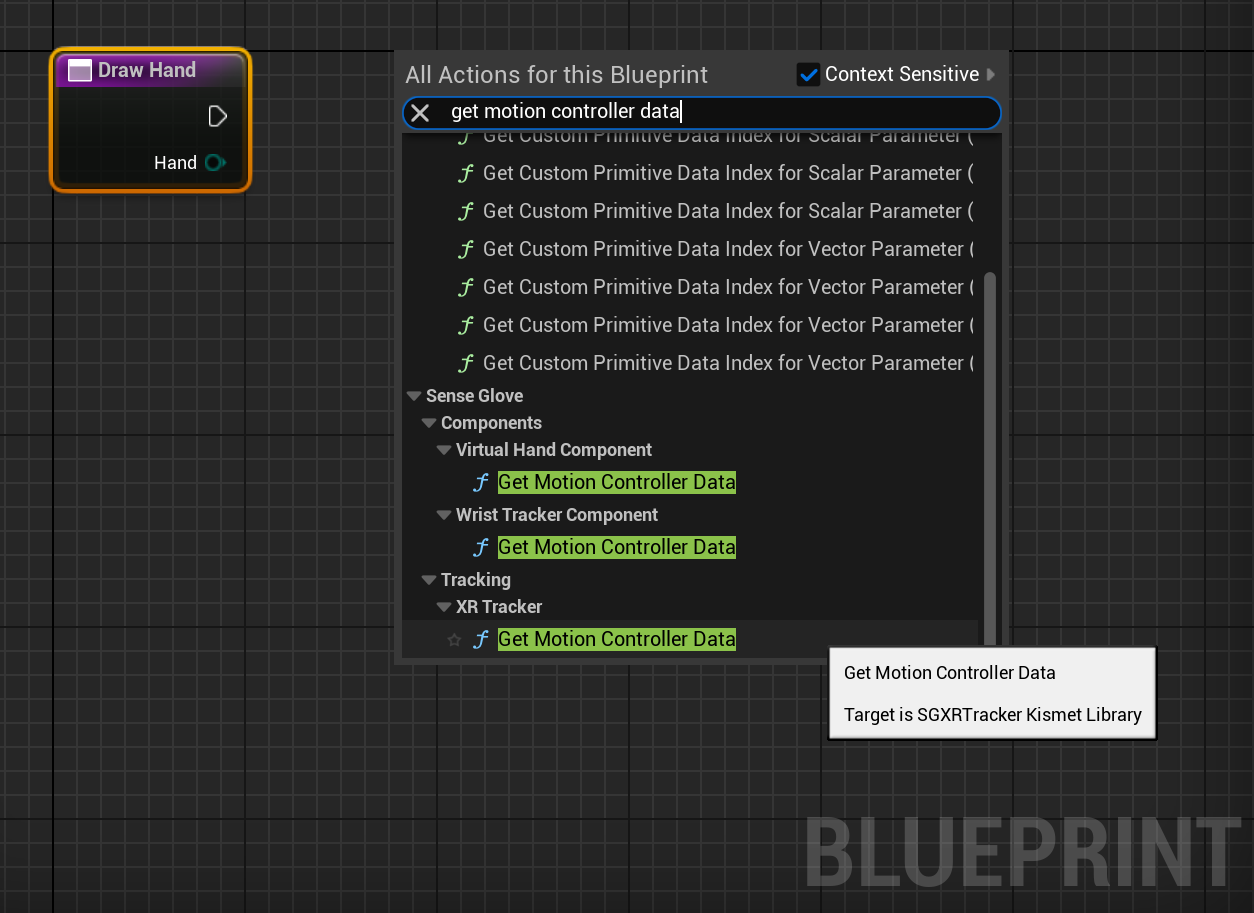Click the function icon under XR Tracker

click(x=481, y=639)
